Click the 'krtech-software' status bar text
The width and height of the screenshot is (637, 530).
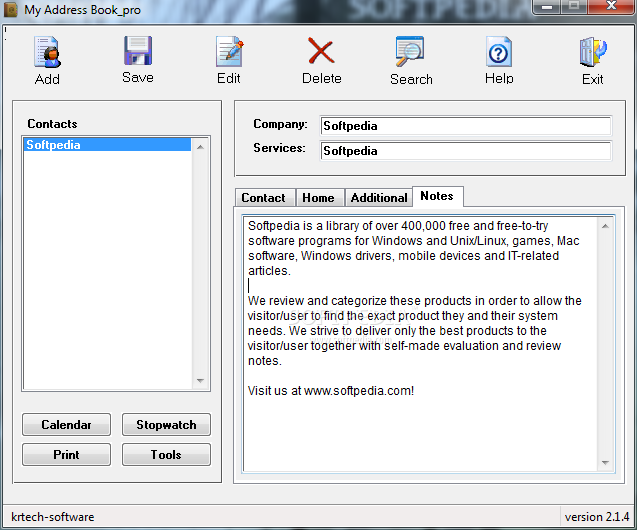tap(53, 517)
